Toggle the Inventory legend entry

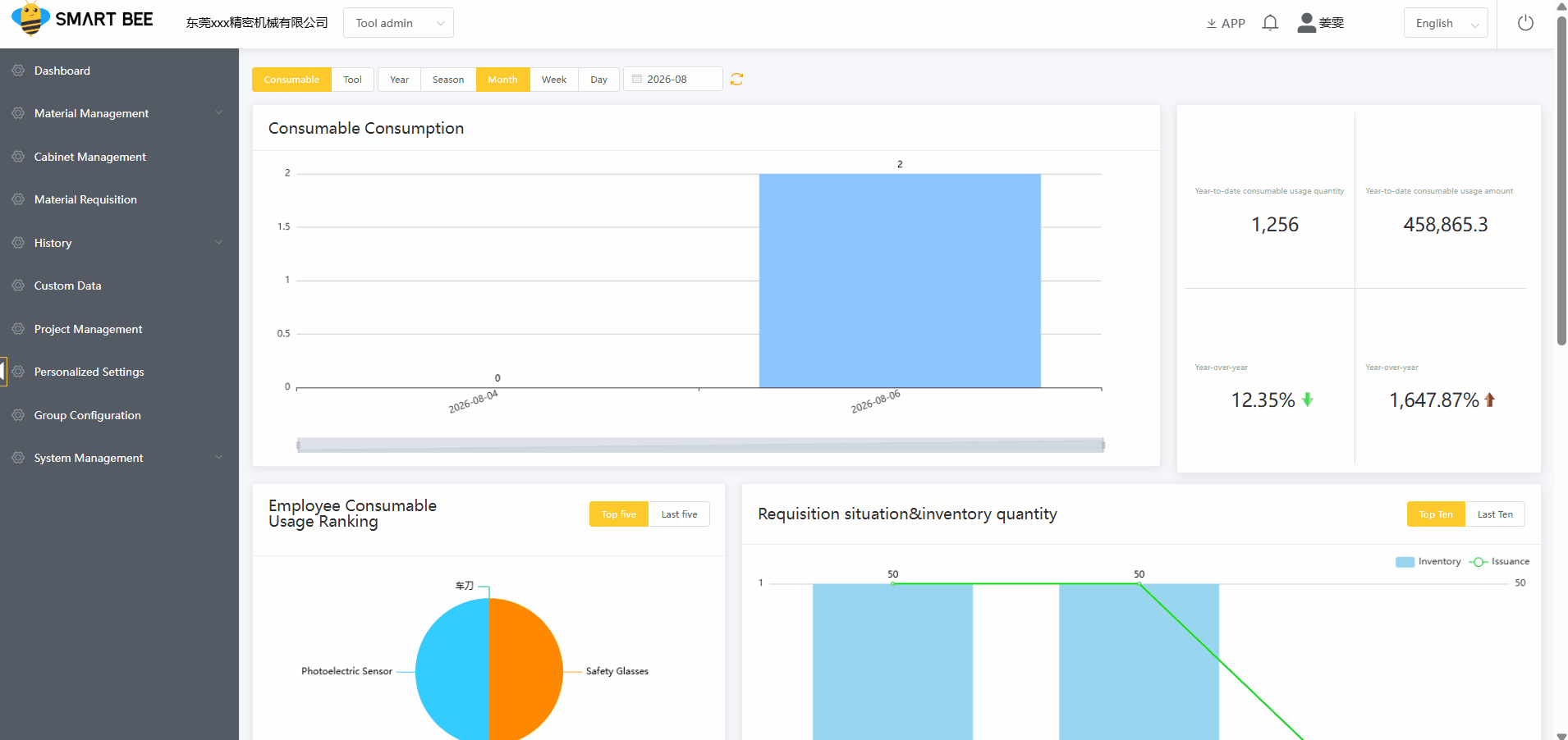coord(1428,562)
